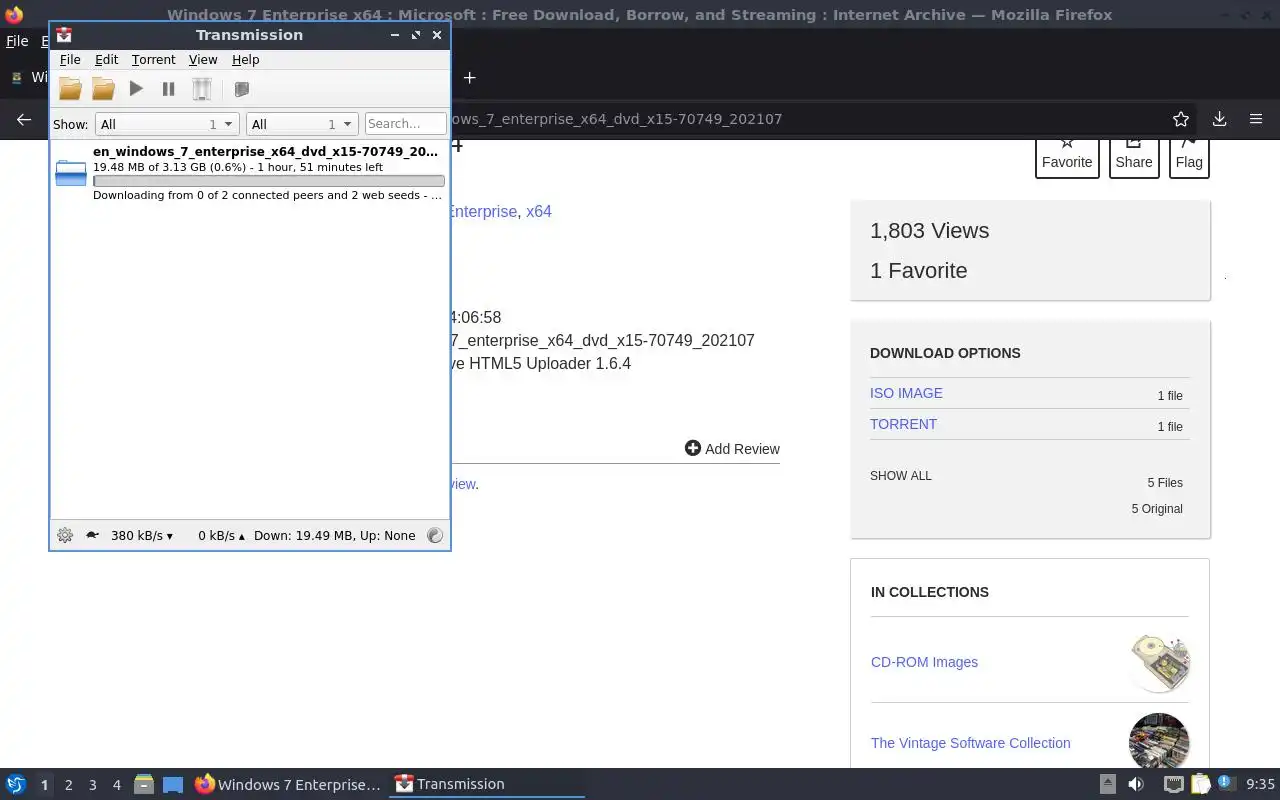Screen dimensions: 1280x800
Task: Bookmark page with Firefox star icon
Action: click(x=1181, y=119)
